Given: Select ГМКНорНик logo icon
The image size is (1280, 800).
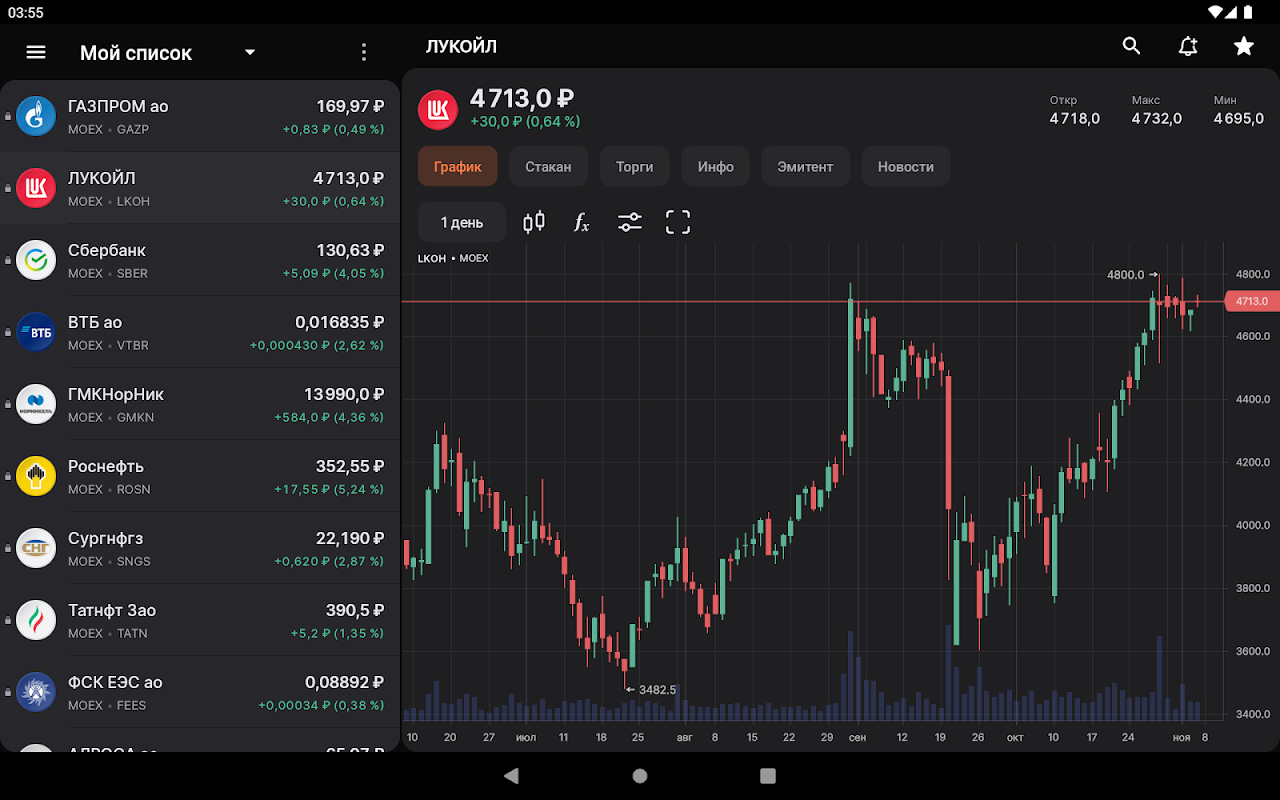Looking at the screenshot, I should 36,404.
